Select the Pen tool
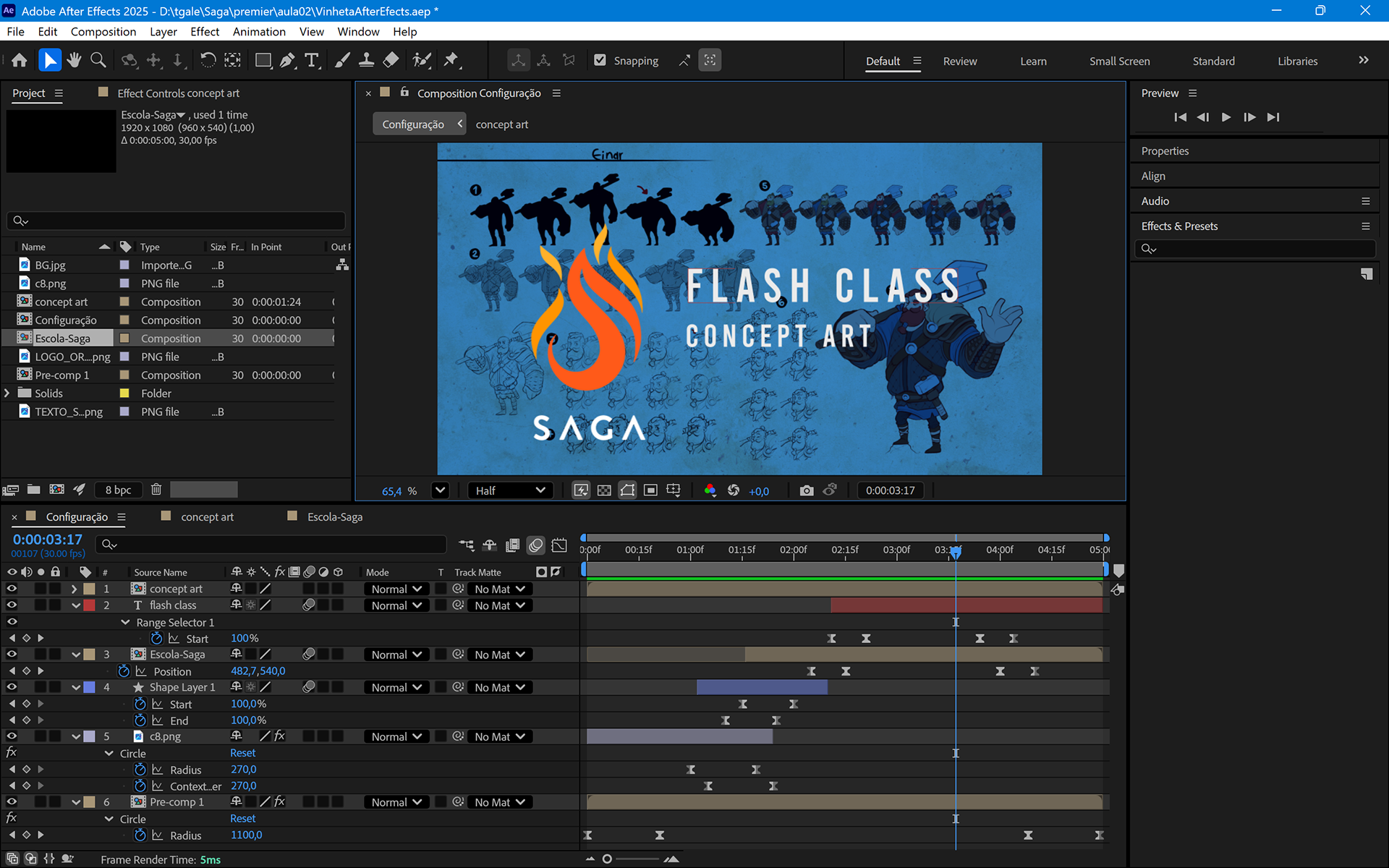Image resolution: width=1389 pixels, height=868 pixels. tap(287, 61)
